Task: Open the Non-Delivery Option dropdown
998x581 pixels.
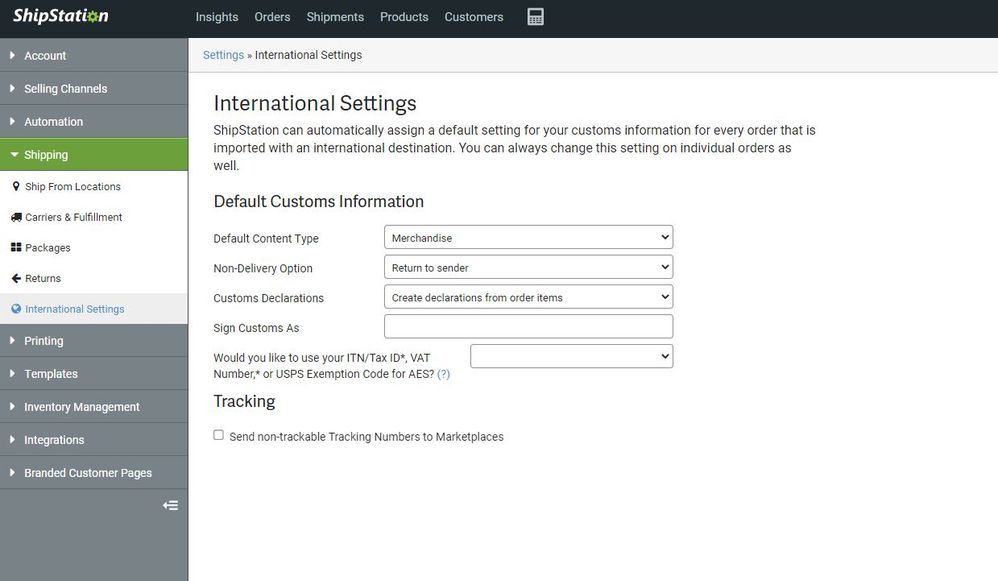Action: pyautogui.click(x=528, y=268)
